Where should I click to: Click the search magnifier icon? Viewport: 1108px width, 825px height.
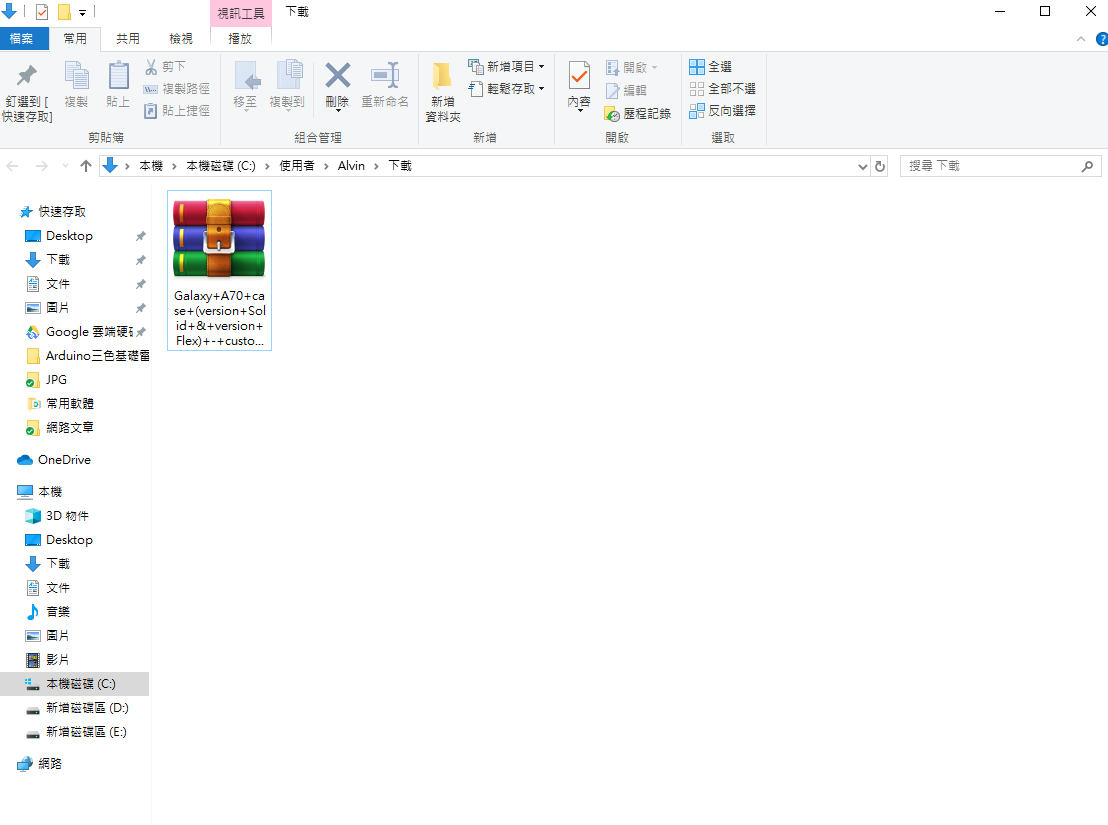[1088, 166]
